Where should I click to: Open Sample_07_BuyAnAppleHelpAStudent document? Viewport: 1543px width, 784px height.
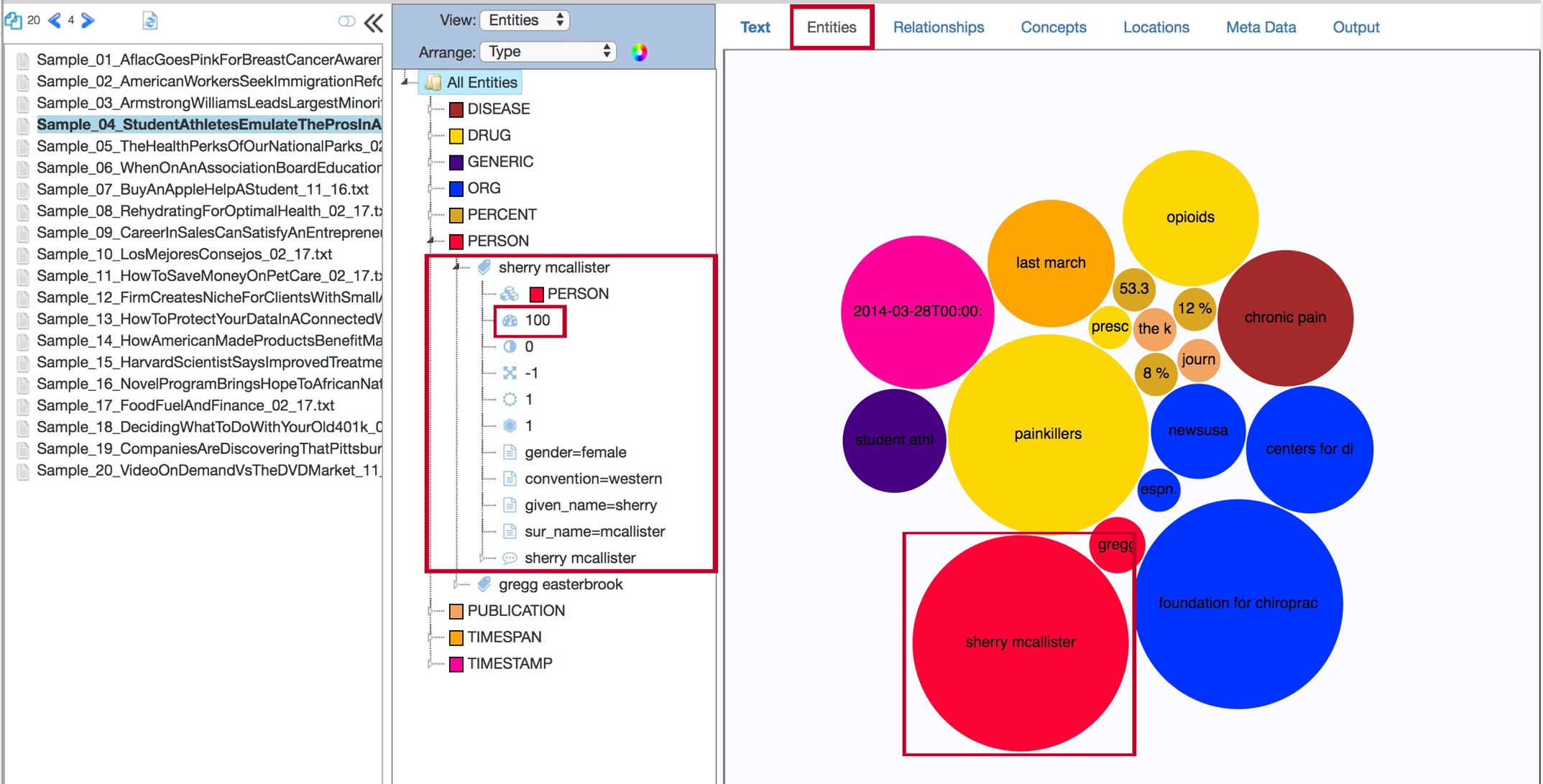pos(202,190)
